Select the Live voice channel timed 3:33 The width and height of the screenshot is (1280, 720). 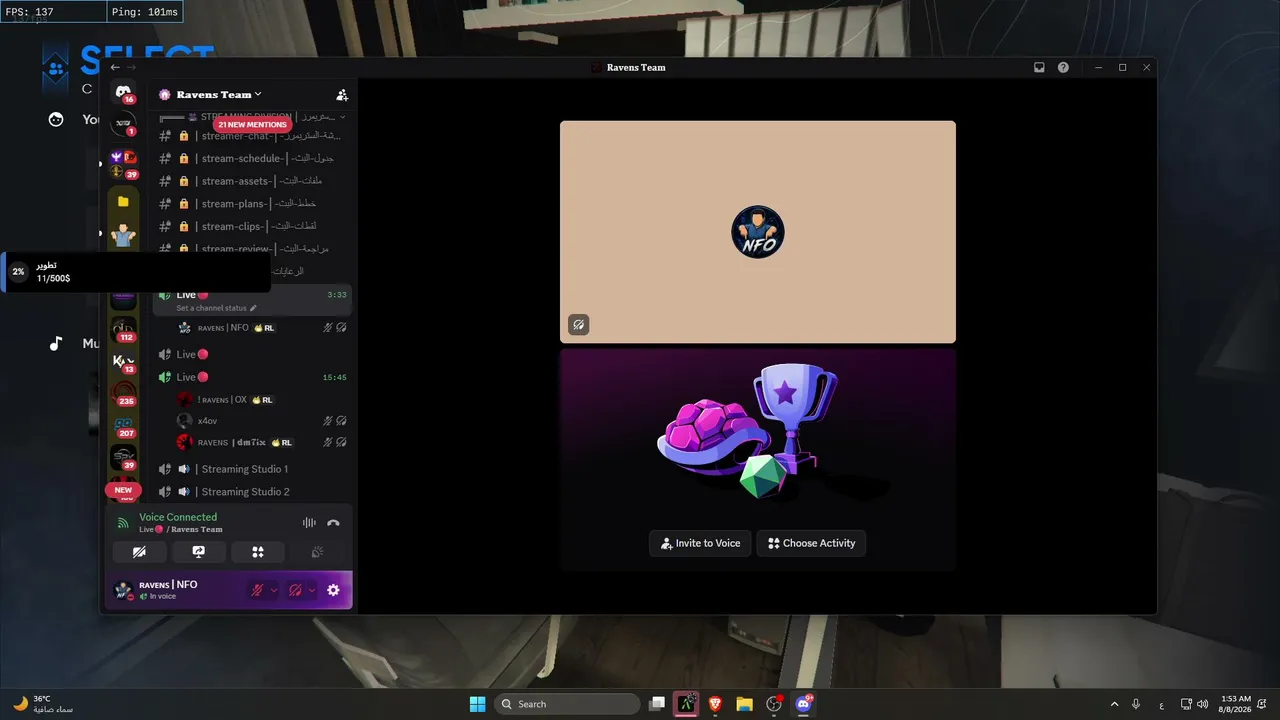252,300
